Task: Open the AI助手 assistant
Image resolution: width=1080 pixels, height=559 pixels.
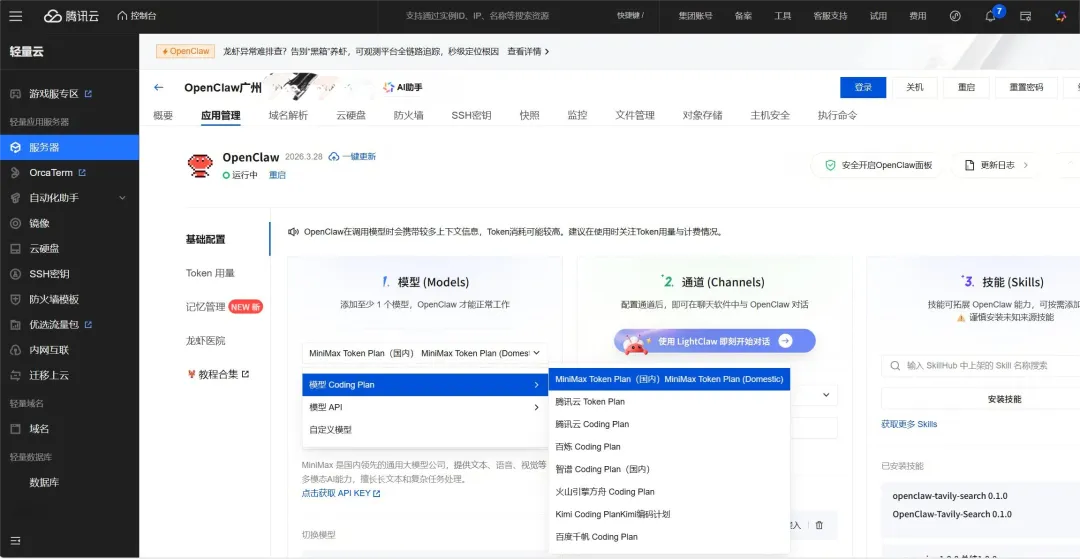Action: coord(403,87)
